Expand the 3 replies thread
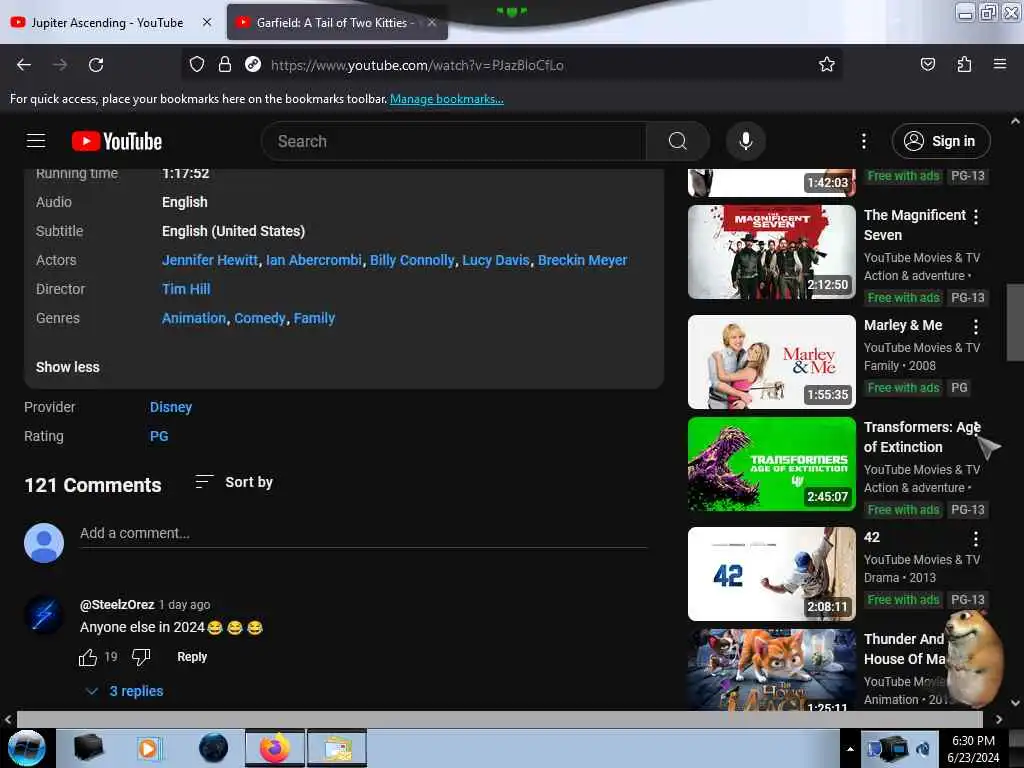The height and width of the screenshot is (768, 1024). 125,691
